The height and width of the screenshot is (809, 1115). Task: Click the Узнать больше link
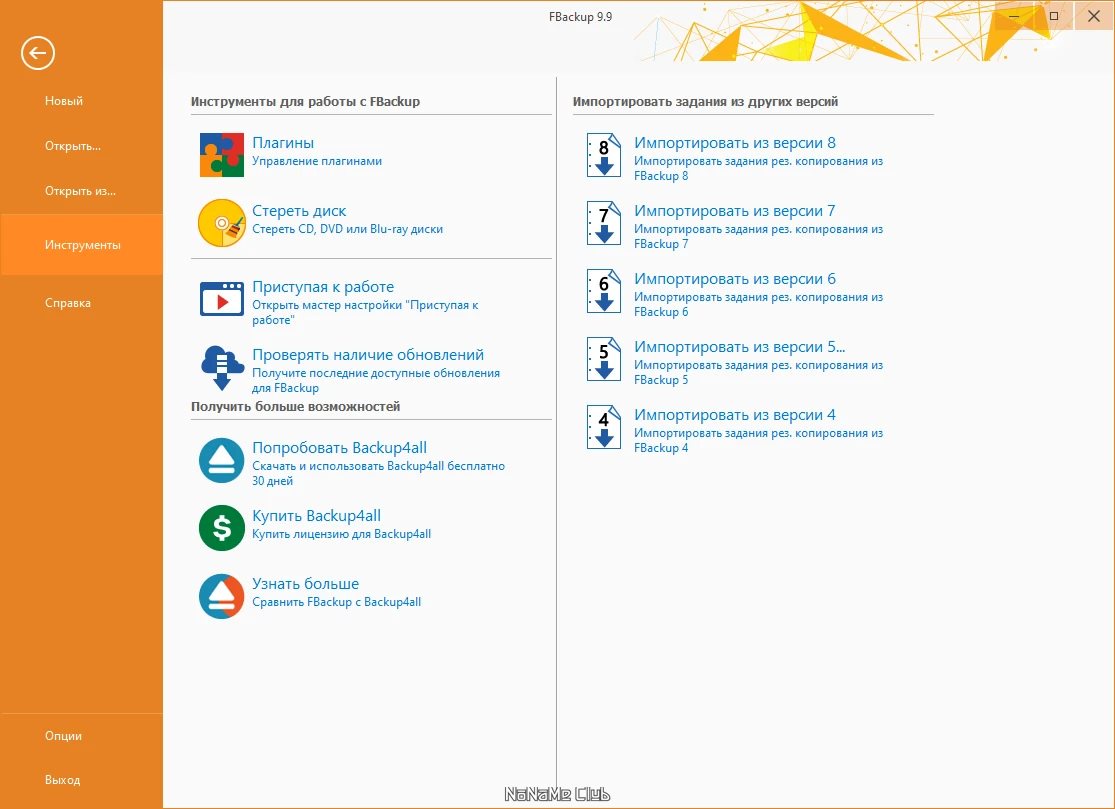[306, 584]
